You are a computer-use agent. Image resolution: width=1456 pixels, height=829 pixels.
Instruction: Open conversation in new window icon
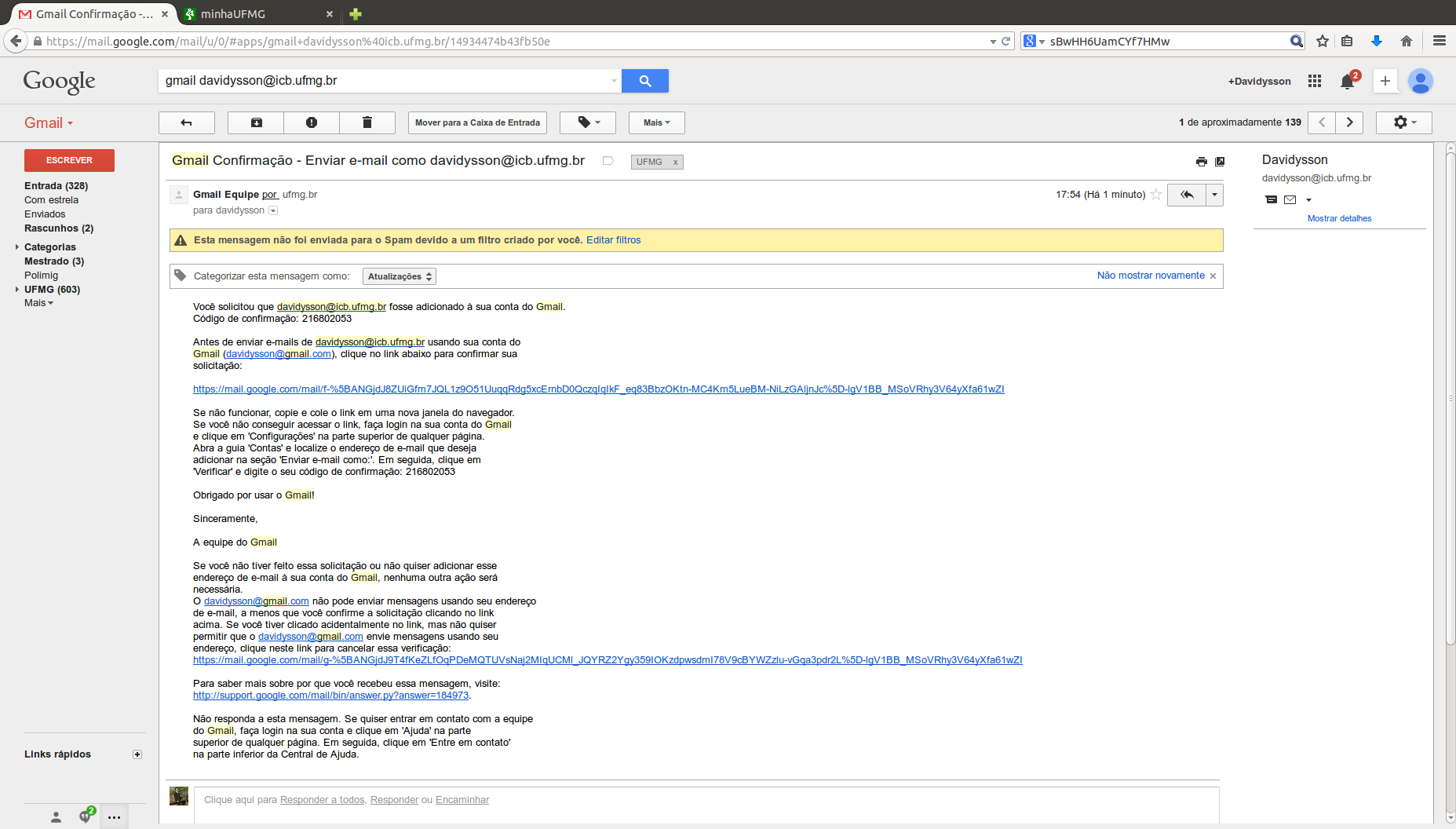[x=1220, y=162]
